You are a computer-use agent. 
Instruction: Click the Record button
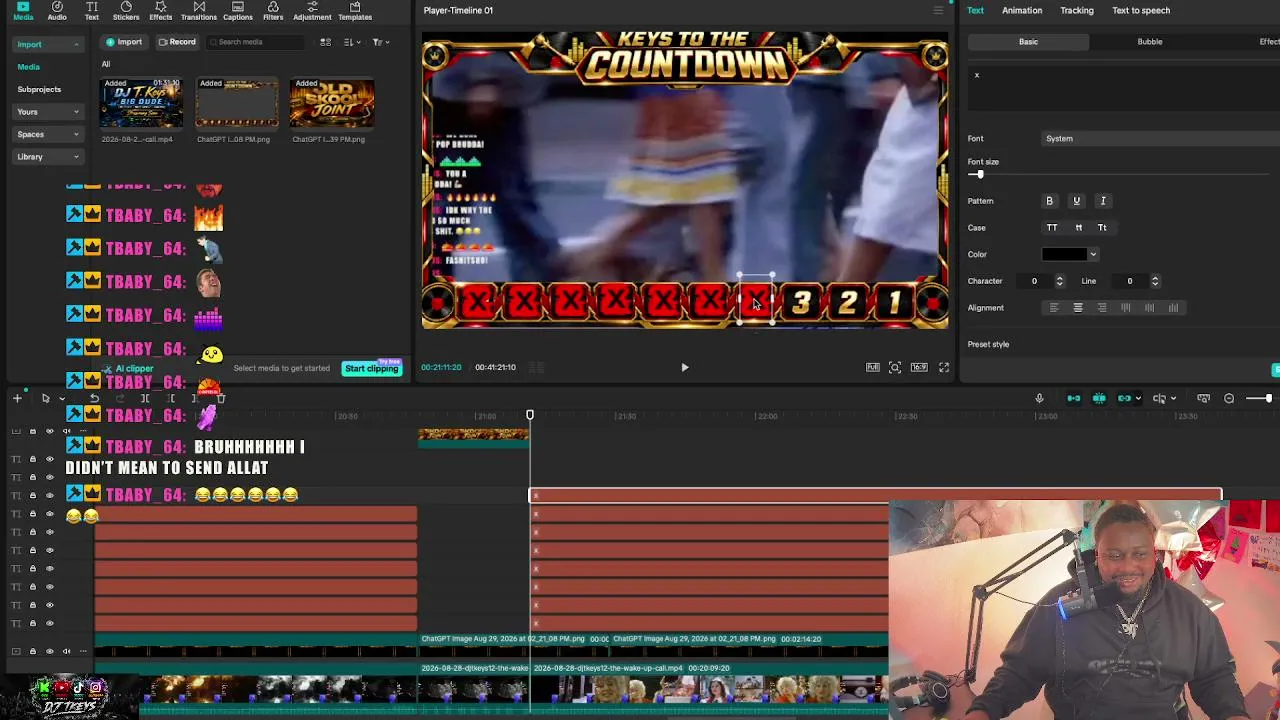click(x=177, y=42)
